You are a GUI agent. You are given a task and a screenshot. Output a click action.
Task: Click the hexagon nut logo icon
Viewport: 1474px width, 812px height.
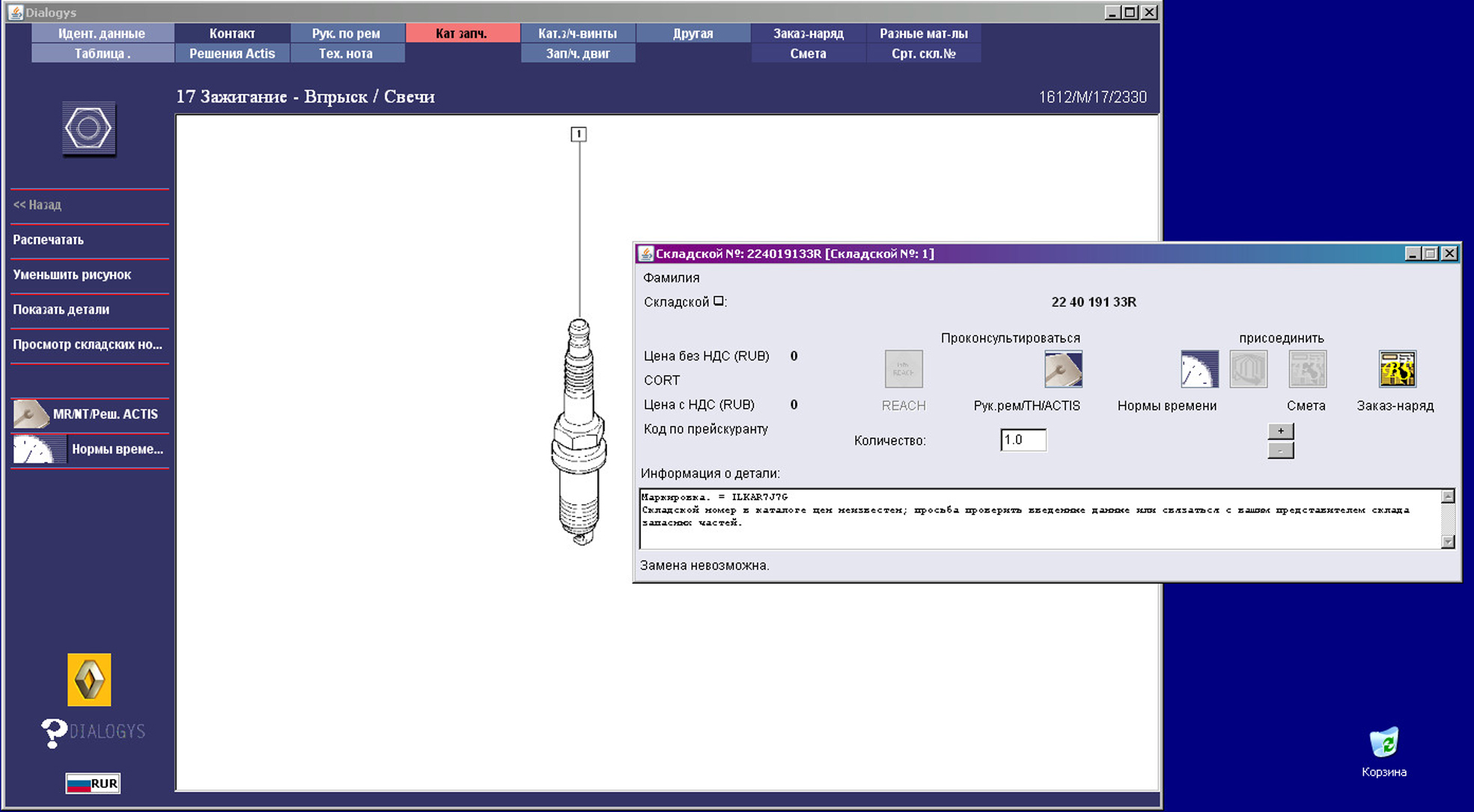88,129
